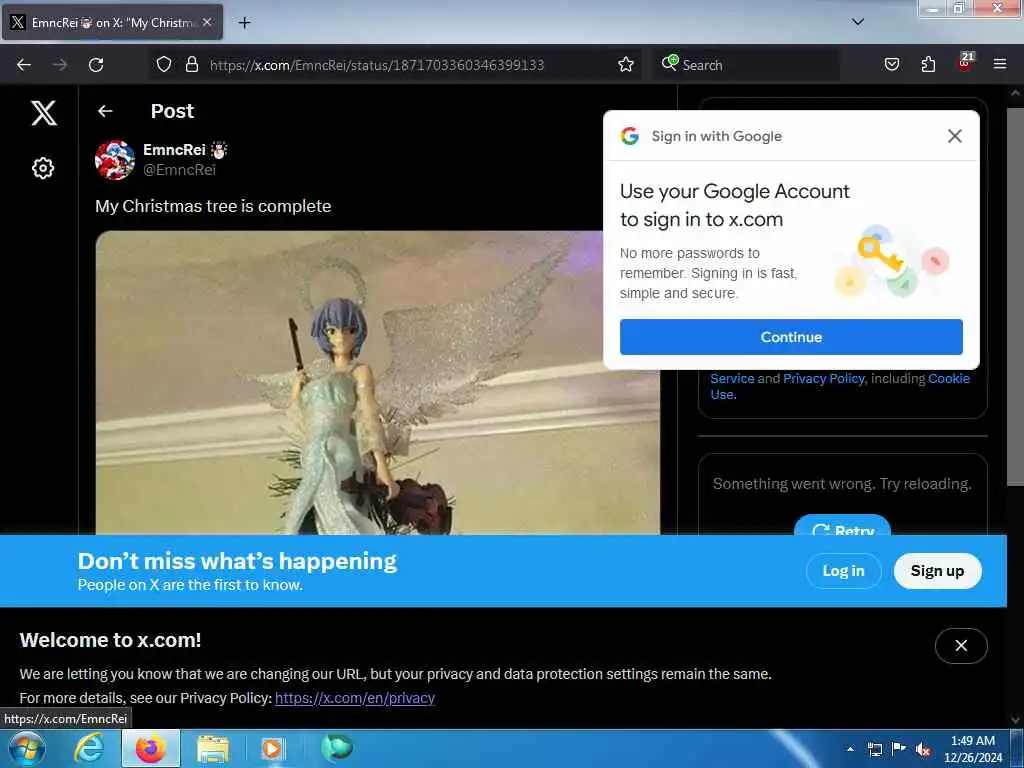Click Continue in Google sign-in dialog

791,337
